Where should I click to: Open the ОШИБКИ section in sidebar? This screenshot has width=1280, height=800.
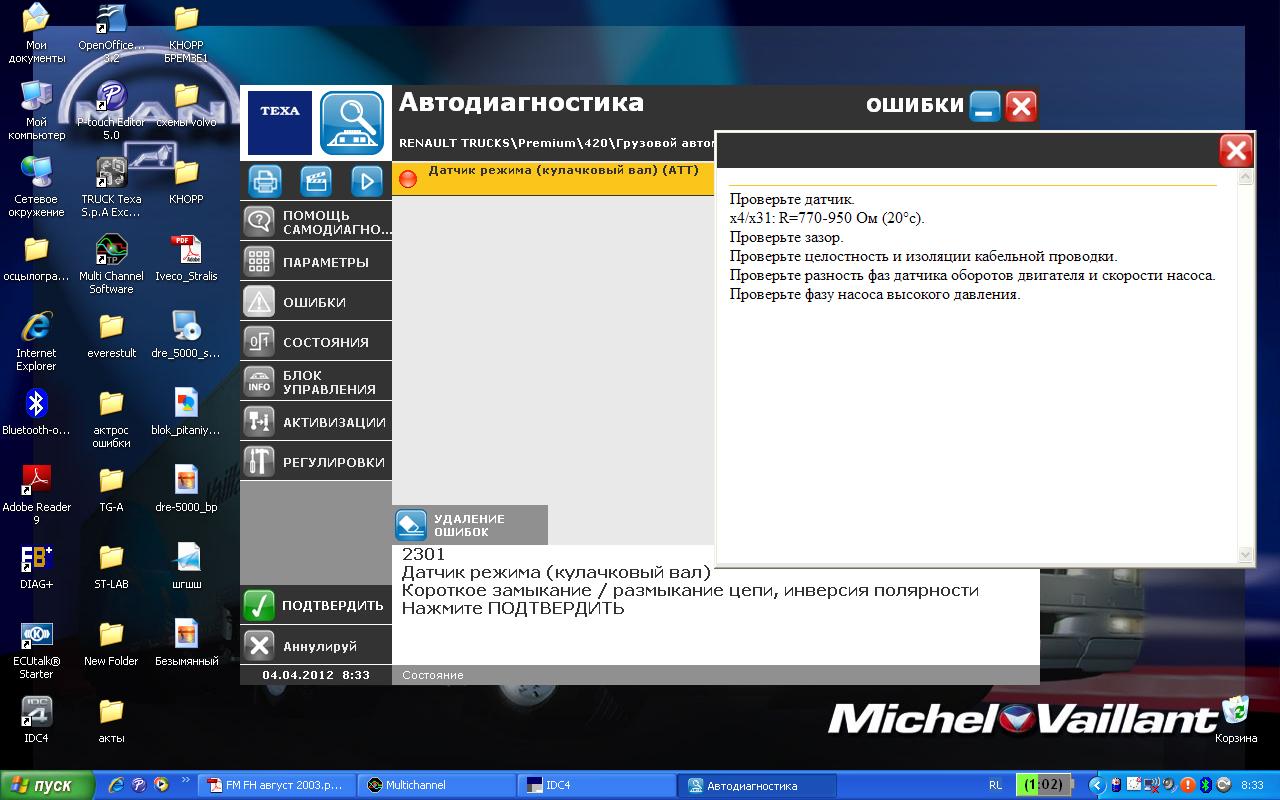[316, 302]
